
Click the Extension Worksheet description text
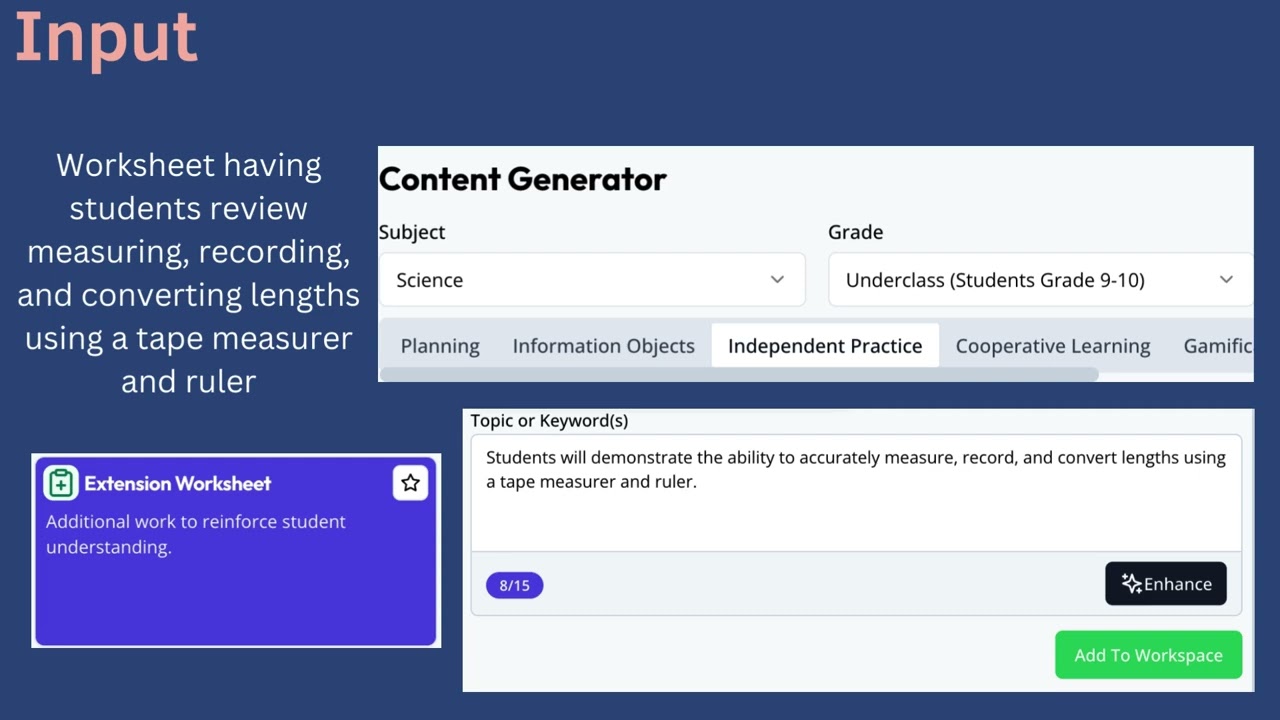(x=196, y=534)
